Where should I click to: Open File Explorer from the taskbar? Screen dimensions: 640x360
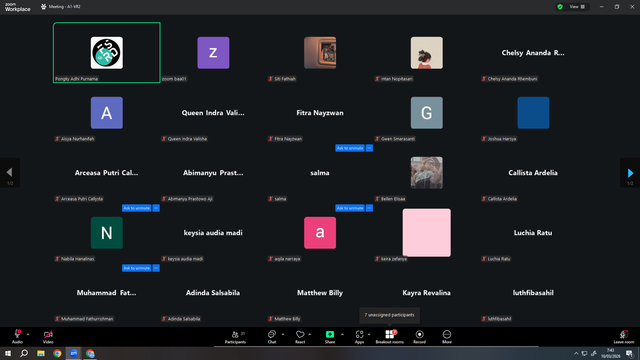41,353
